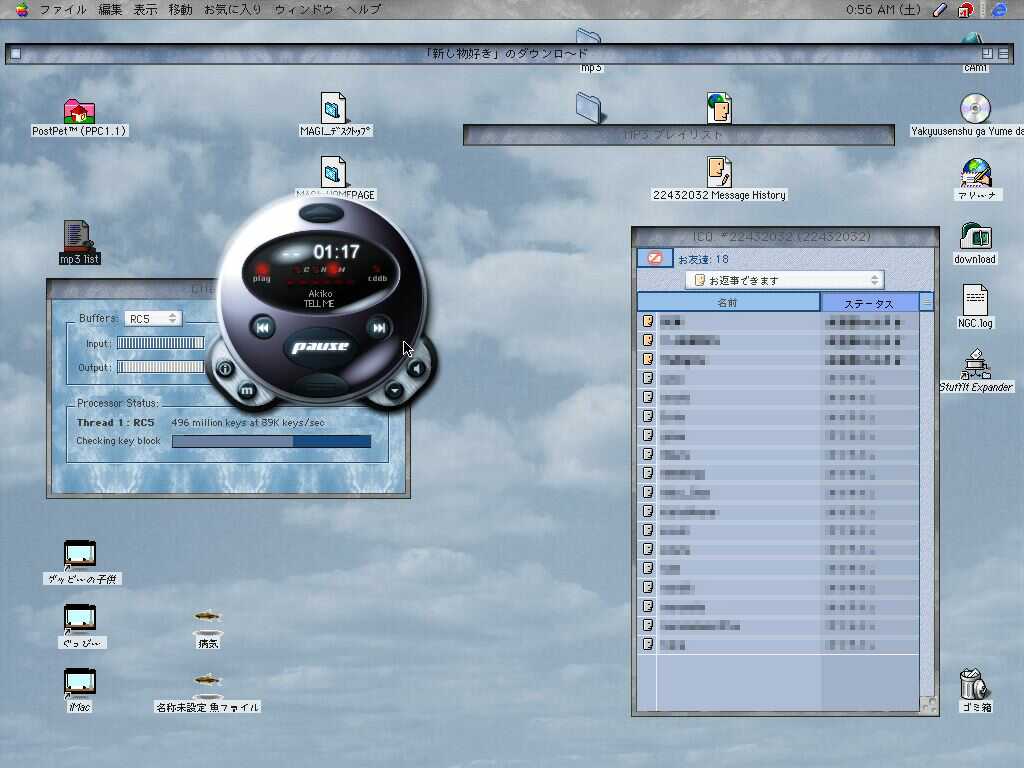Select the 22432032 Message History icon
This screenshot has width=1024, height=768.
coord(719,172)
